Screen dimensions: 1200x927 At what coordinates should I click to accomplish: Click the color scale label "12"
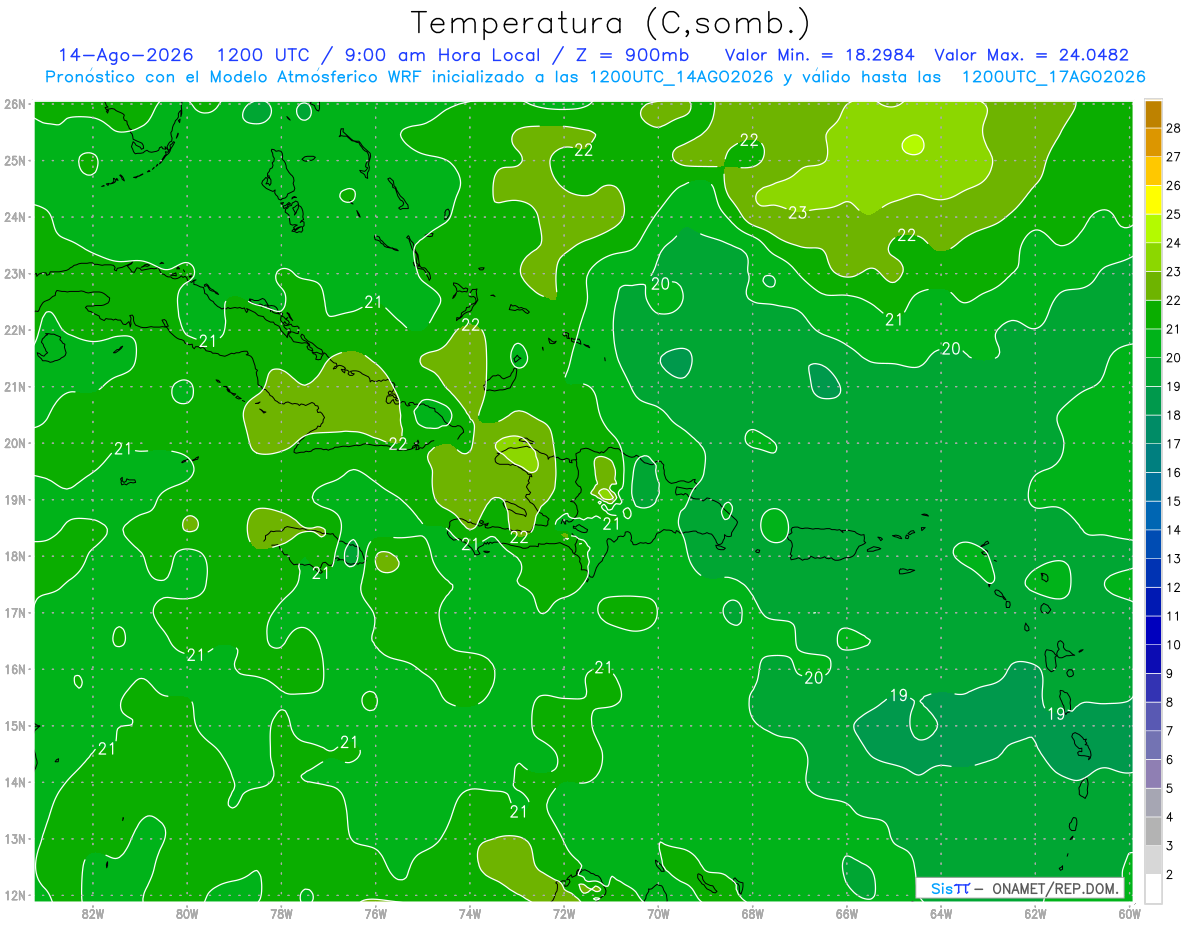coord(1173,588)
